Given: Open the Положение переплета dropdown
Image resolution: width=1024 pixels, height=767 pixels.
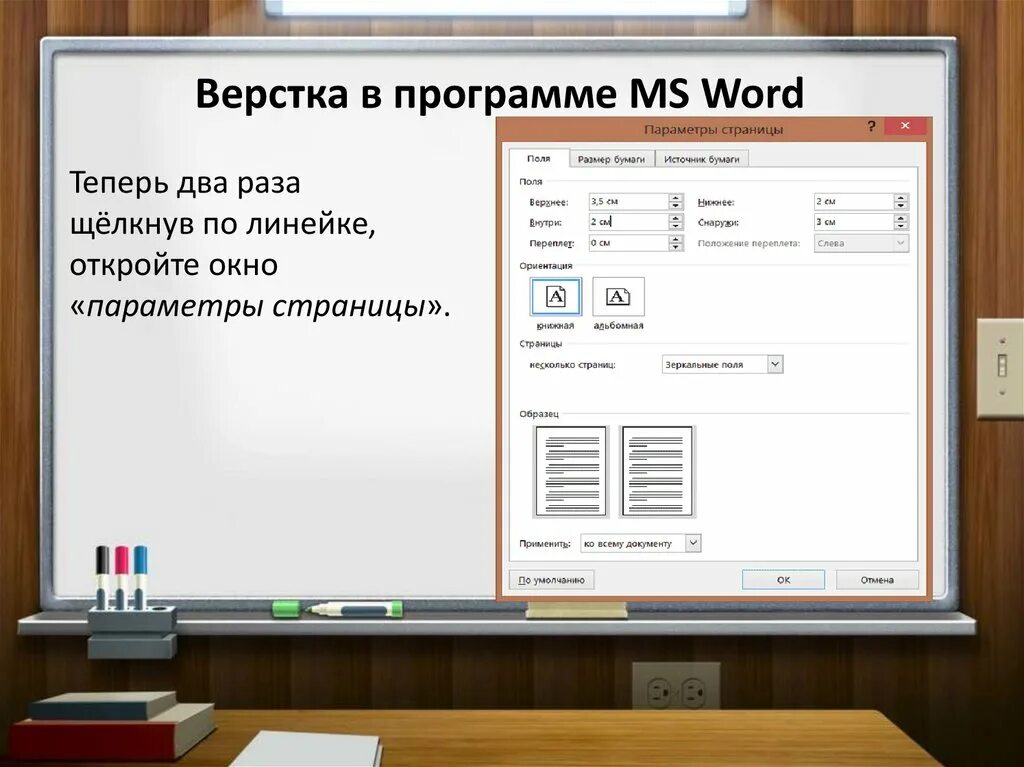Looking at the screenshot, I should tap(861, 243).
